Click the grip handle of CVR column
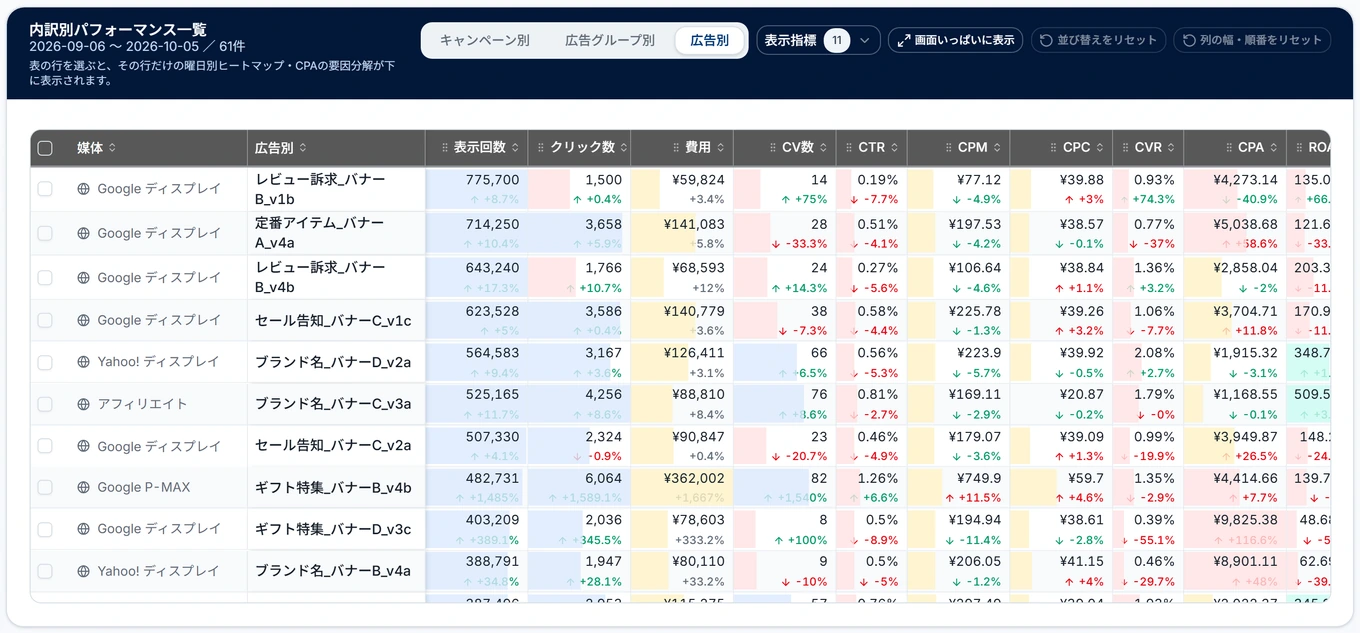 pyautogui.click(x=1125, y=148)
